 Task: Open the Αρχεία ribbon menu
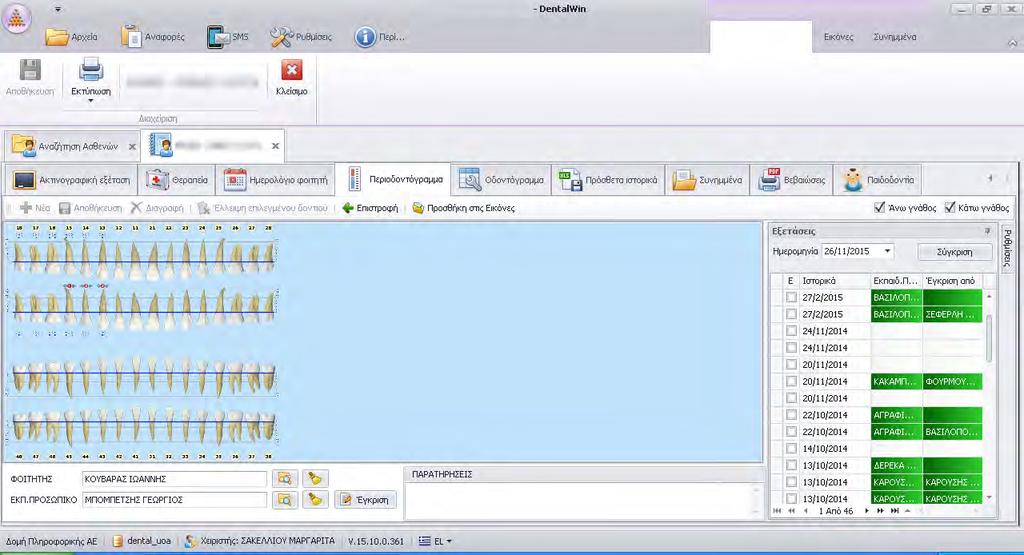71,37
